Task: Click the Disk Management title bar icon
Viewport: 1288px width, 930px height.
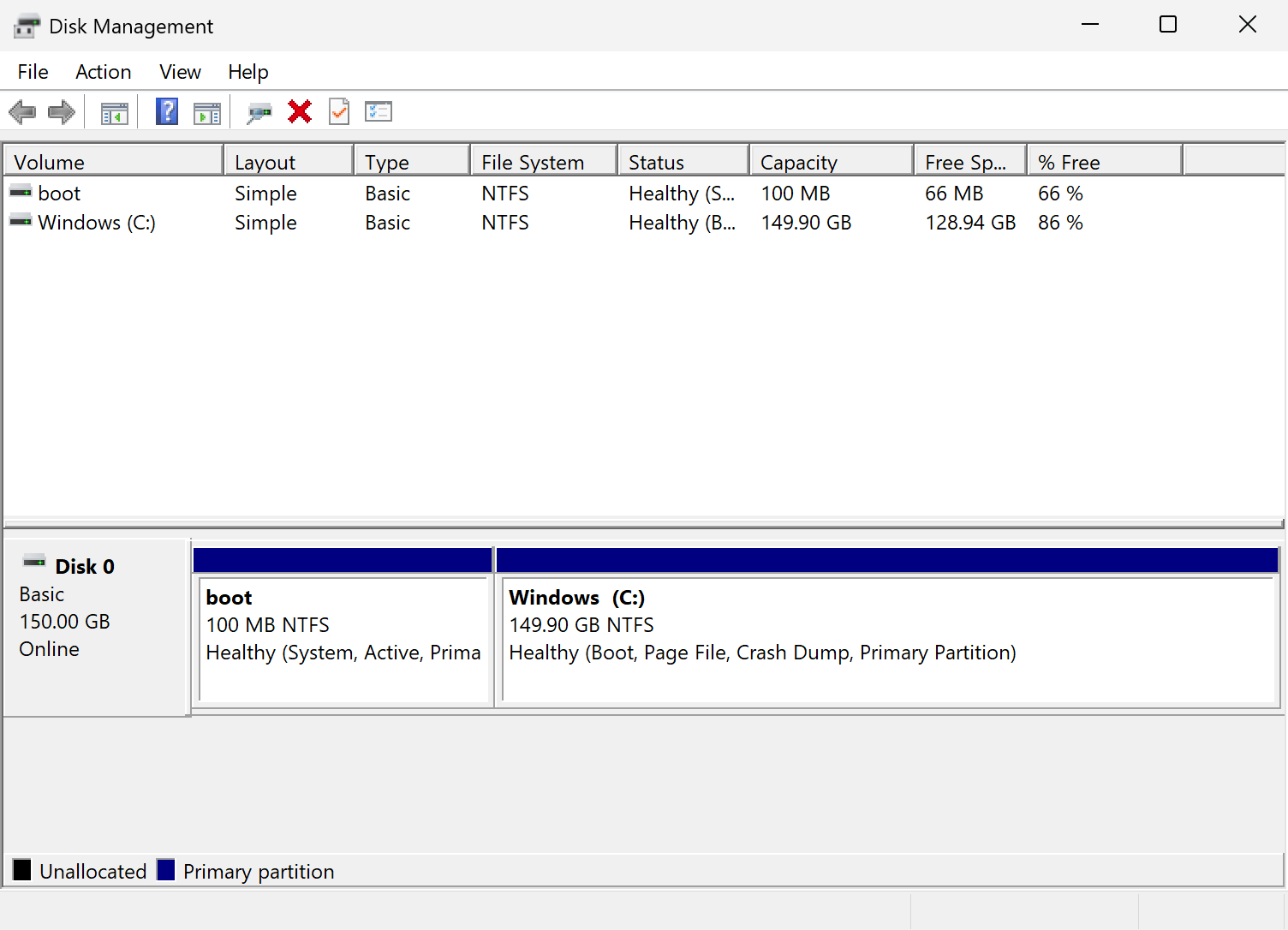Action: pyautogui.click(x=27, y=26)
